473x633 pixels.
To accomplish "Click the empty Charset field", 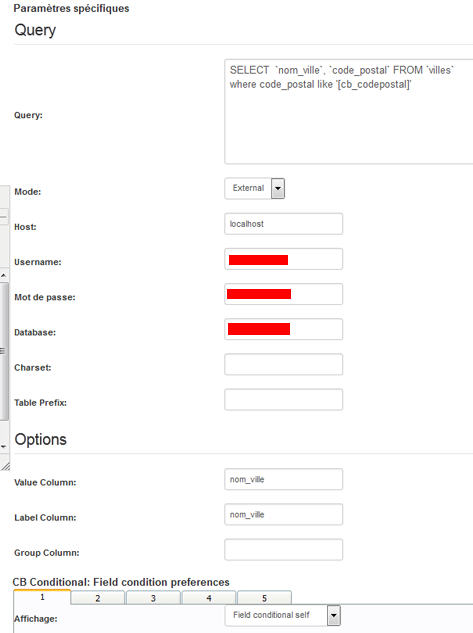I will point(284,364).
